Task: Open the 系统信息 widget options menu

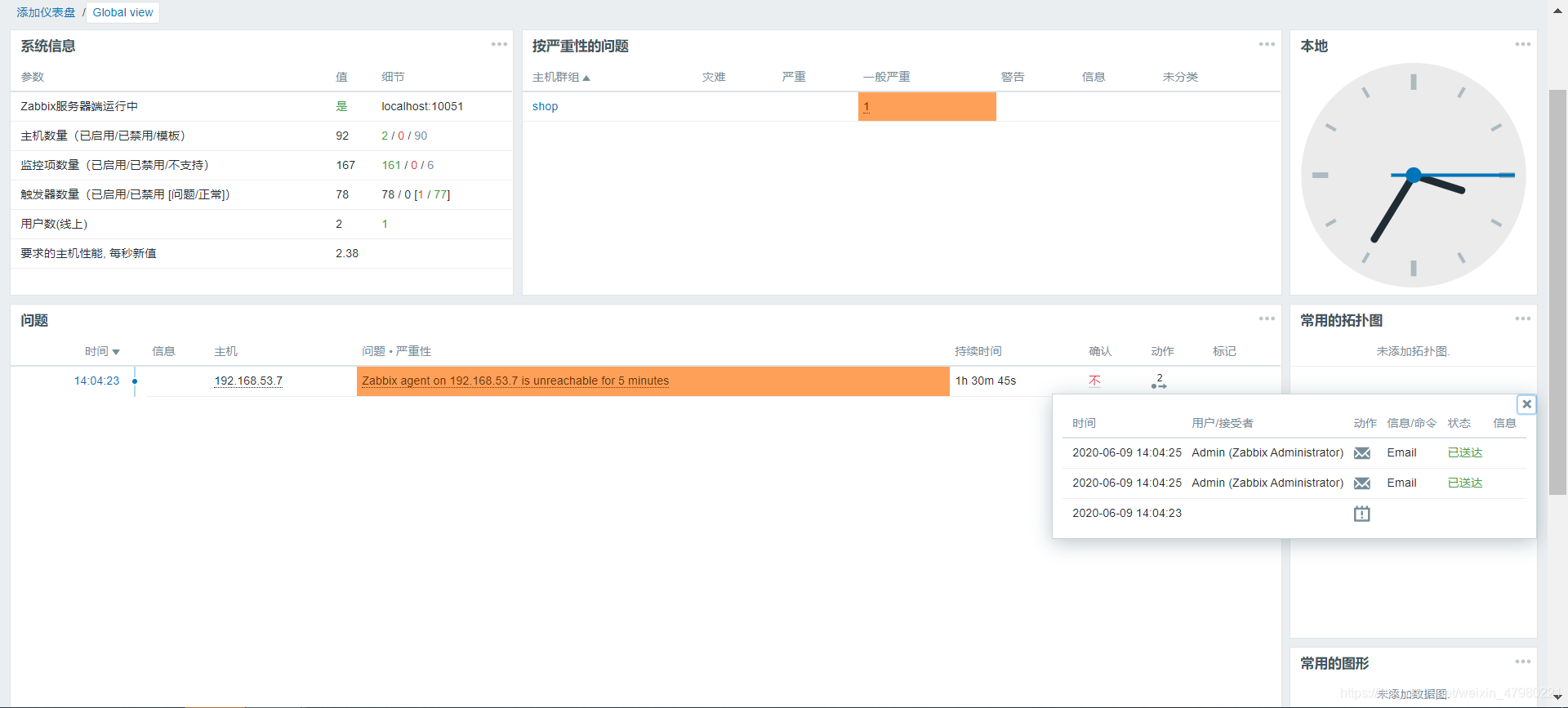Action: pyautogui.click(x=499, y=44)
